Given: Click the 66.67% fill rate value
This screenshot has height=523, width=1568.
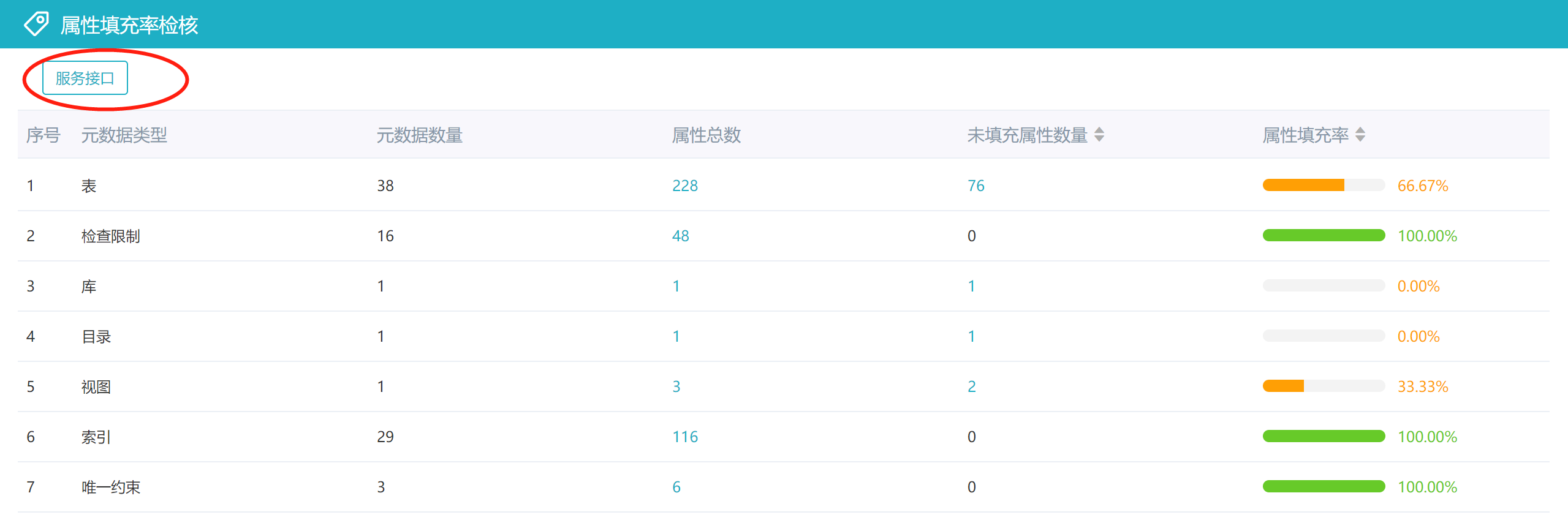Looking at the screenshot, I should coord(1423,186).
